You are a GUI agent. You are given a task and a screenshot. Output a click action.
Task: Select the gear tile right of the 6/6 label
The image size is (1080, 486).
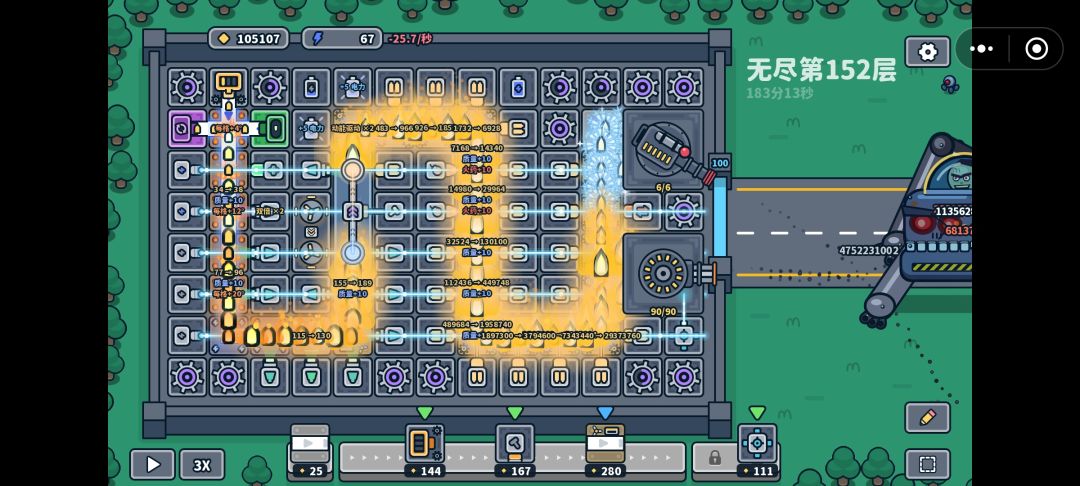pyautogui.click(x=684, y=211)
